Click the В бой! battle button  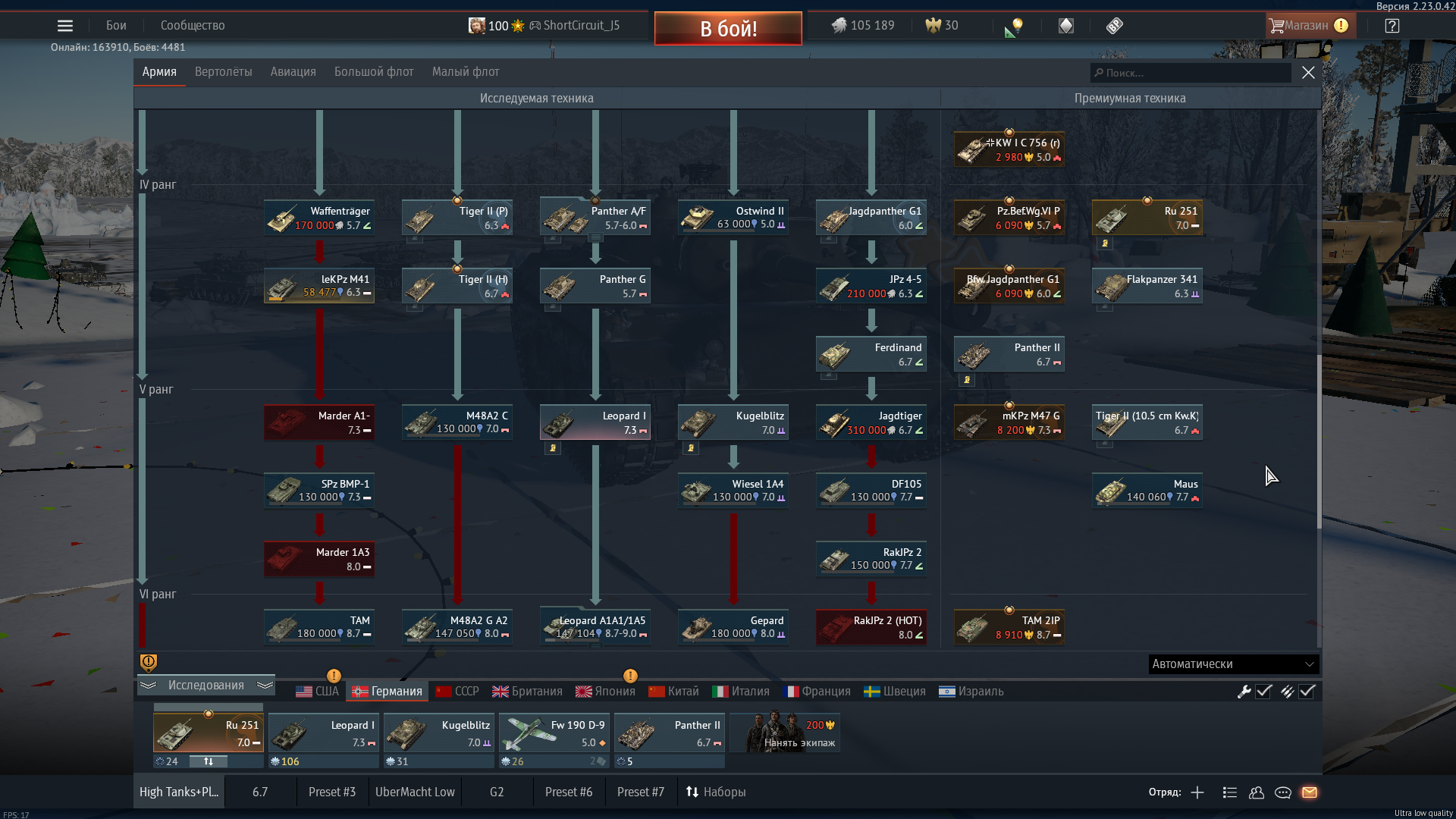pos(728,29)
